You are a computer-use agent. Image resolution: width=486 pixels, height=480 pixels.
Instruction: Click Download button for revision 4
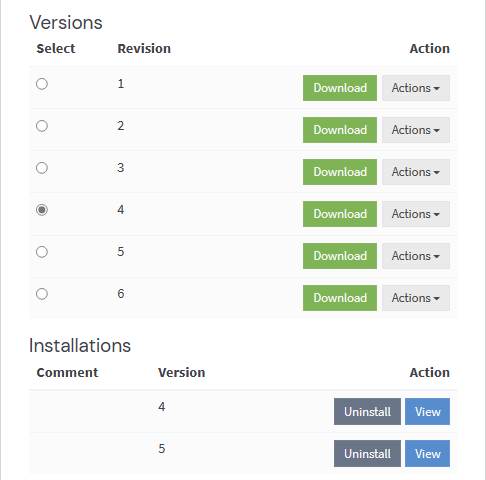point(340,214)
